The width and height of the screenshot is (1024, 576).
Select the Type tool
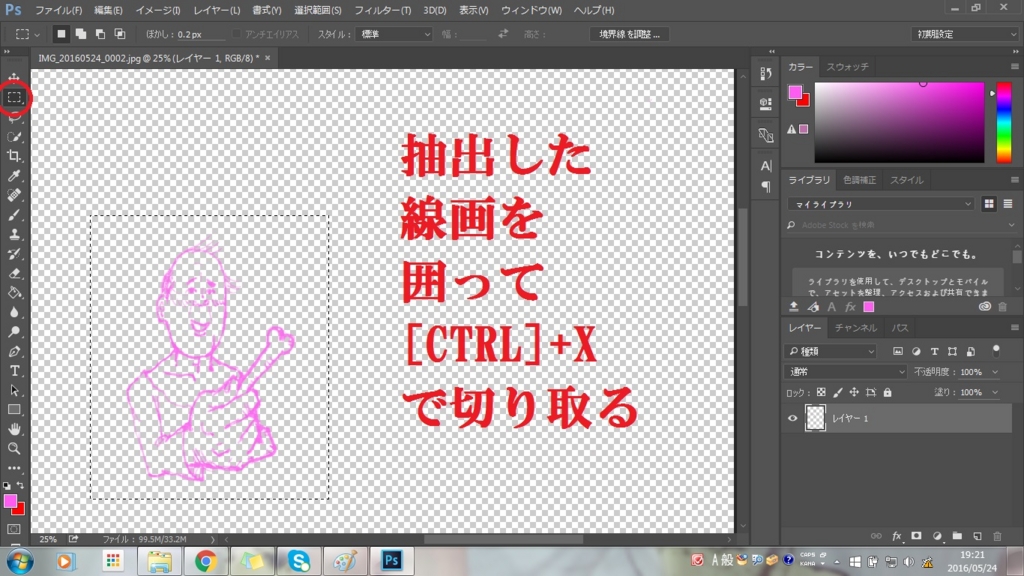[14, 371]
